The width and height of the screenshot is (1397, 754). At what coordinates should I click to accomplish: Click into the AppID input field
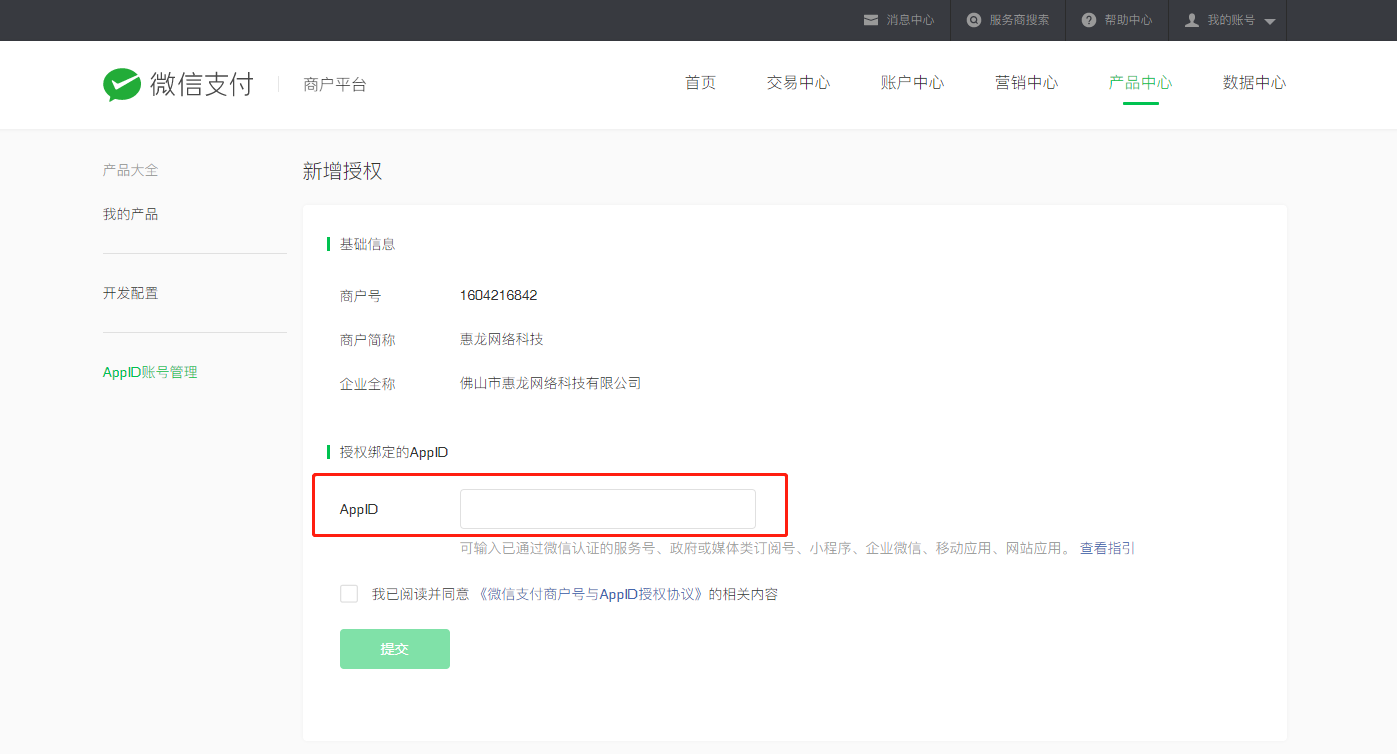point(607,509)
